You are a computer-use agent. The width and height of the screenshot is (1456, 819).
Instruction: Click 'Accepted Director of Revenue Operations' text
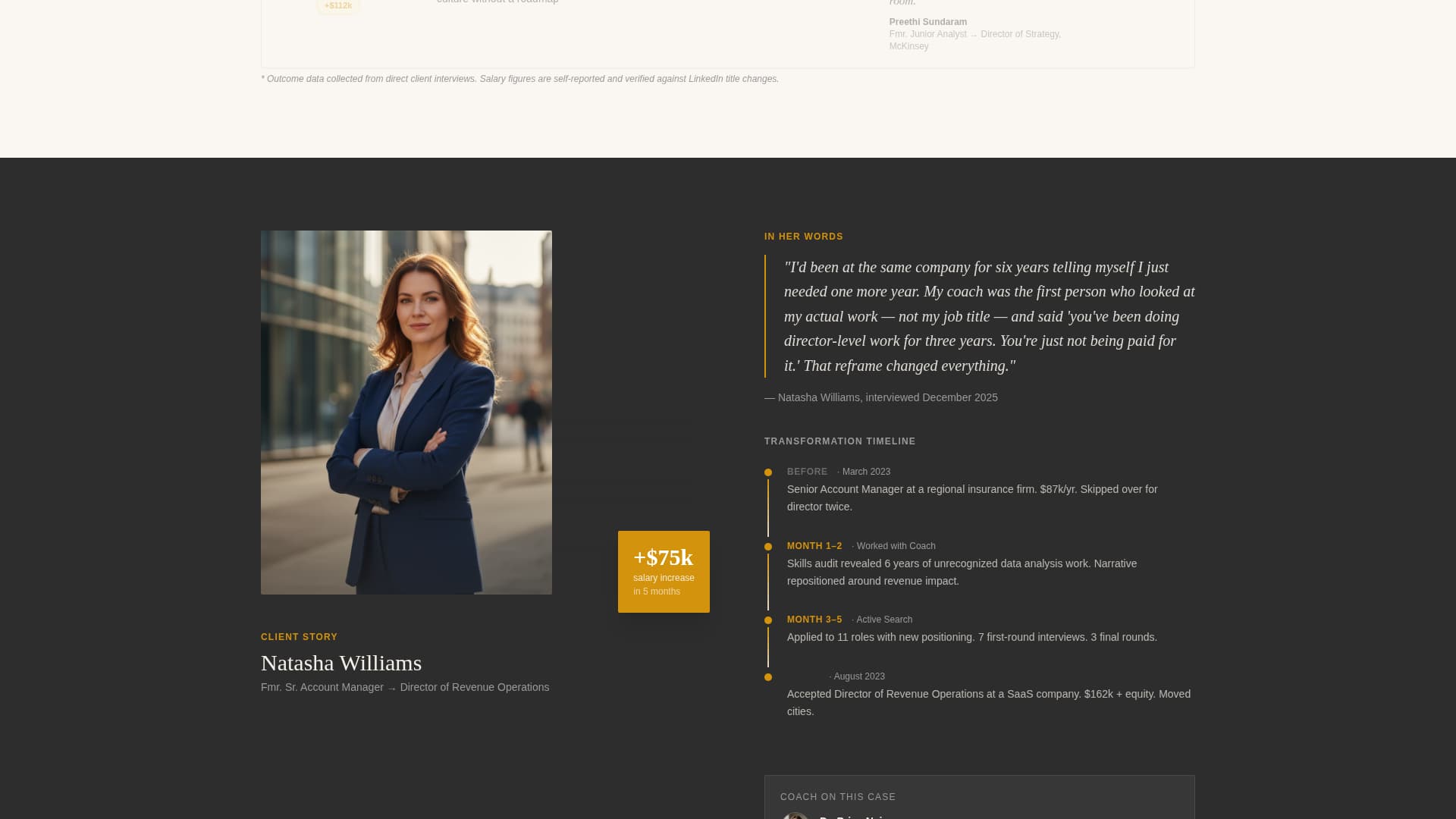[989, 703]
